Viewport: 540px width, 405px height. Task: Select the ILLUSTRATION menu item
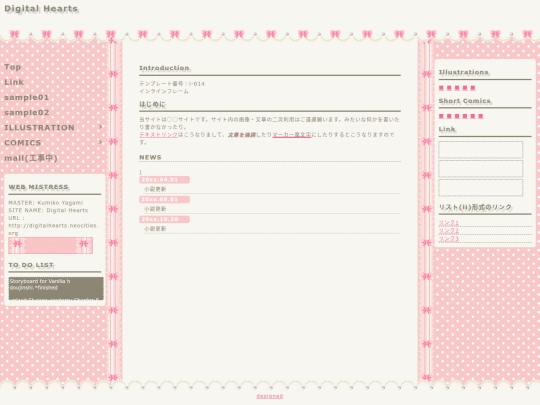[39, 127]
